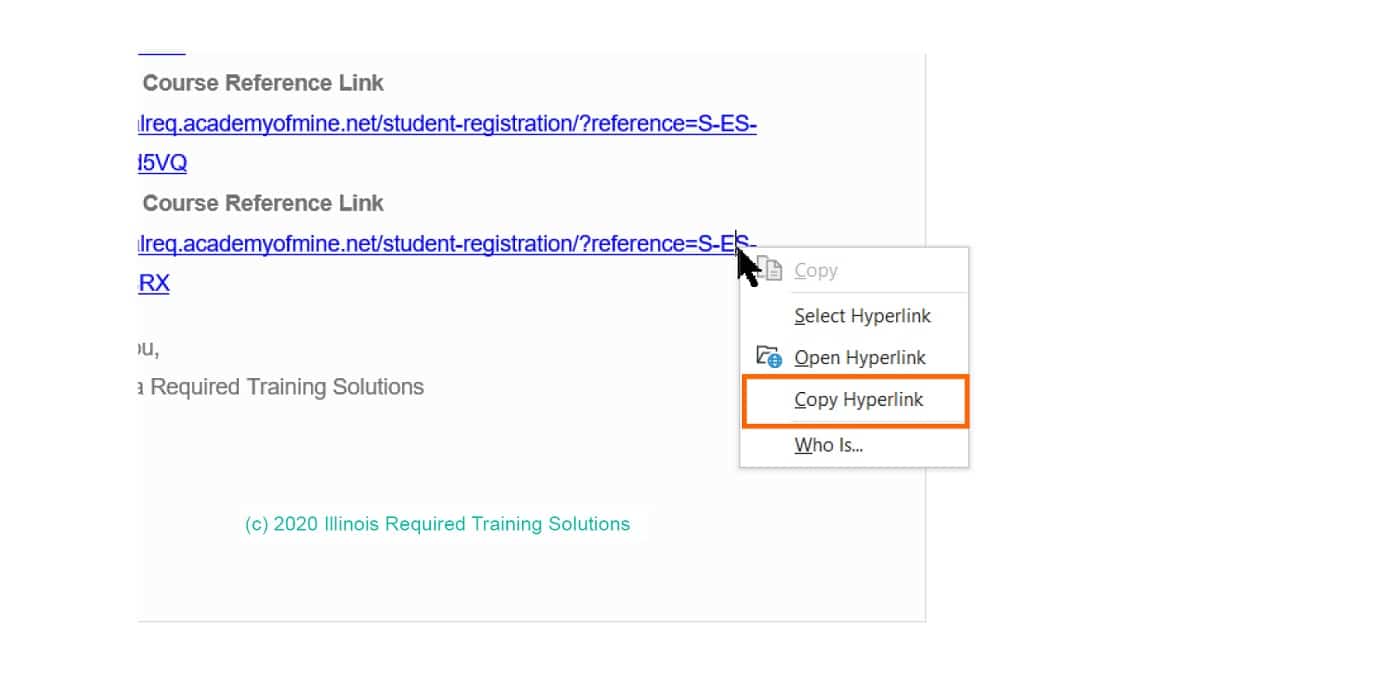Click the 45VQ link continuation
This screenshot has width=1400, height=700.
tap(162, 163)
